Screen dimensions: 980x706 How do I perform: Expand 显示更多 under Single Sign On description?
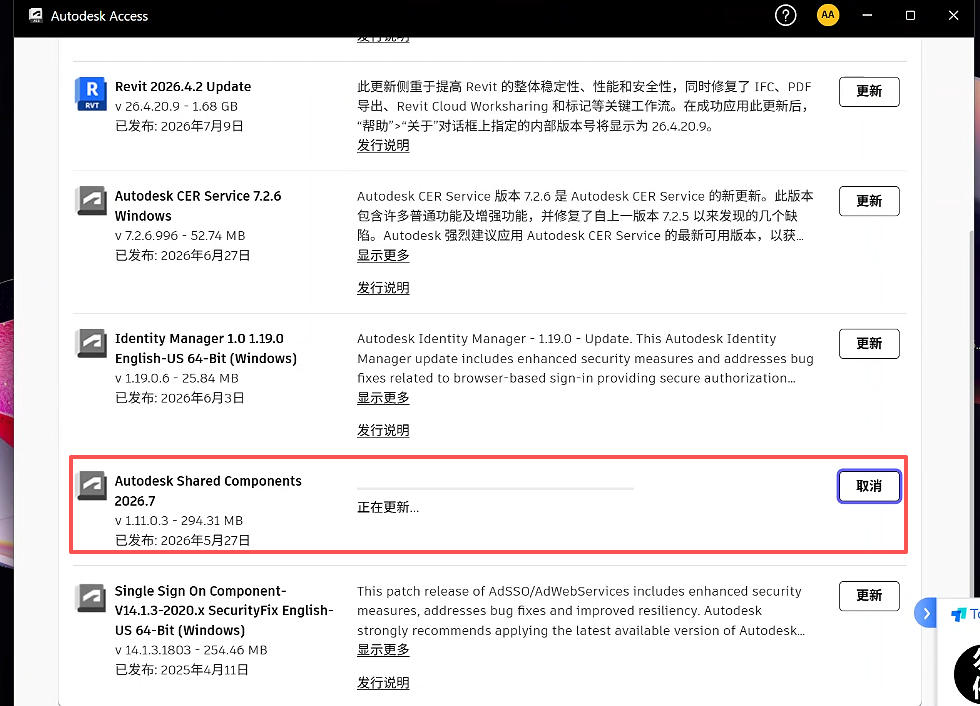[383, 650]
